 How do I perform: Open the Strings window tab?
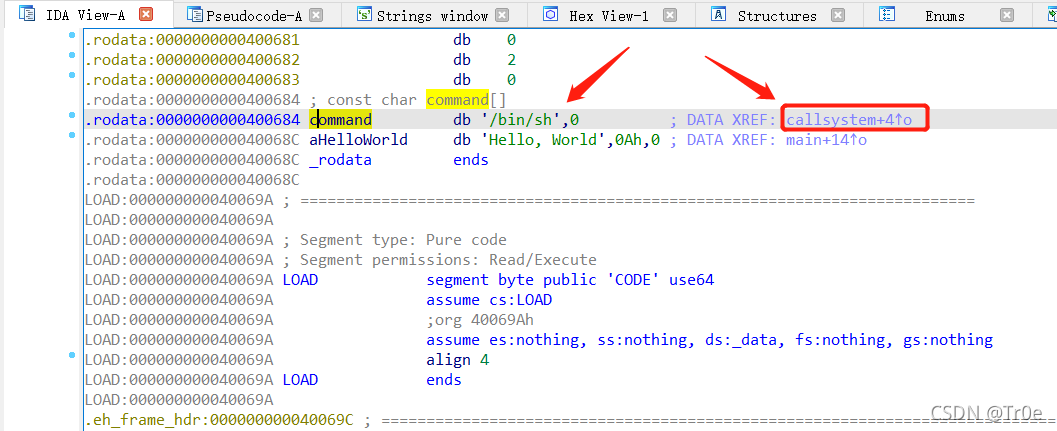[431, 16]
